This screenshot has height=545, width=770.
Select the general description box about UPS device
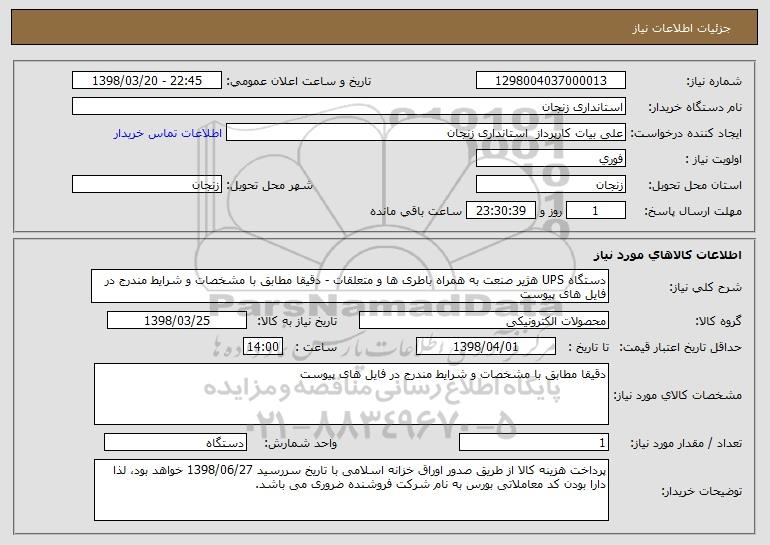(350, 286)
